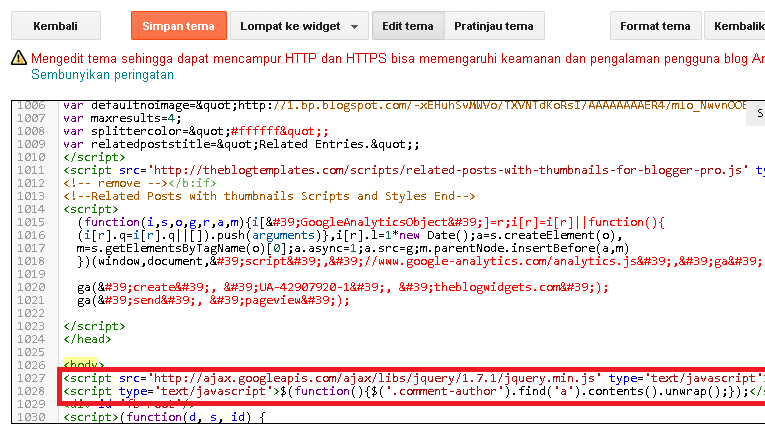Click the comment-author unwrap script line

414,391
